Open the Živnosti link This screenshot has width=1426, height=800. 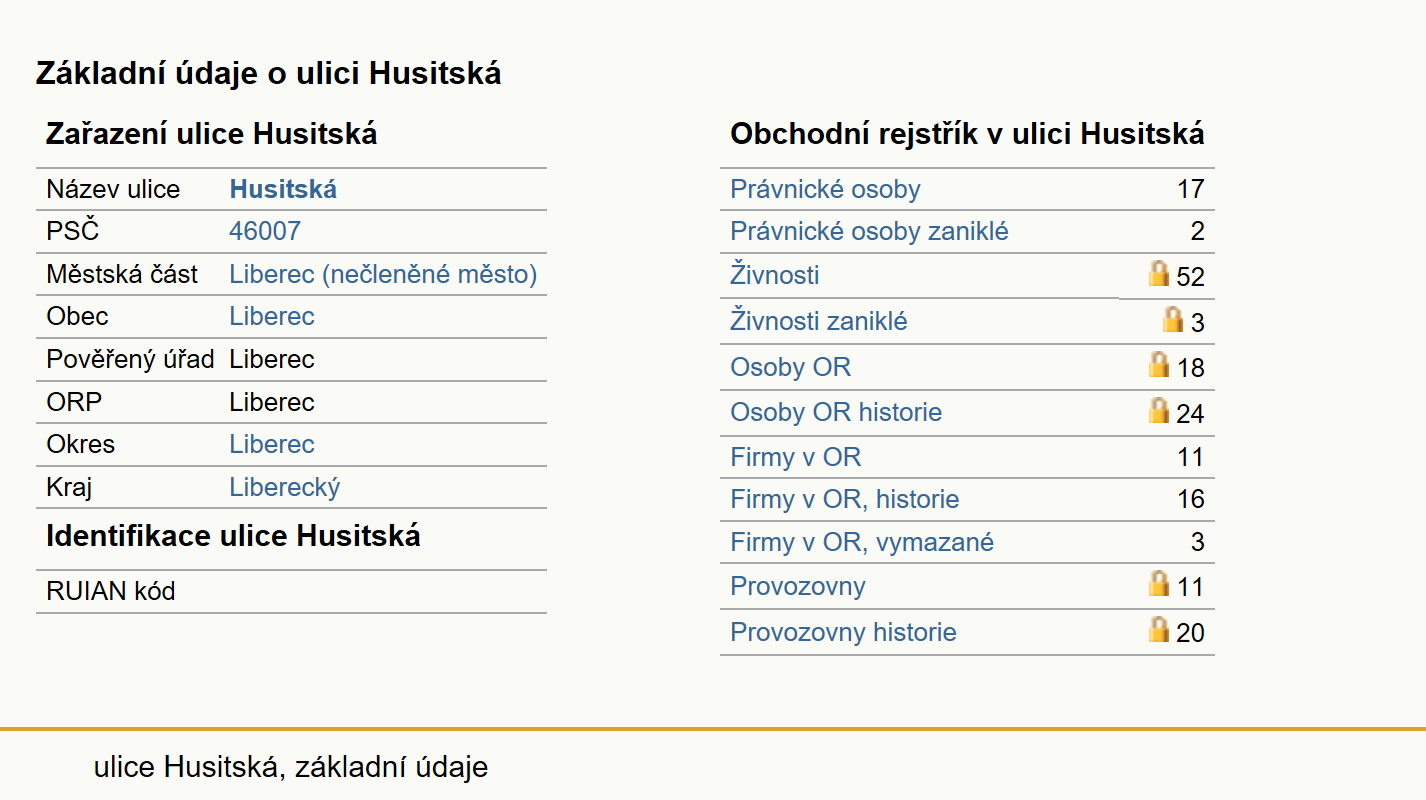(x=775, y=275)
